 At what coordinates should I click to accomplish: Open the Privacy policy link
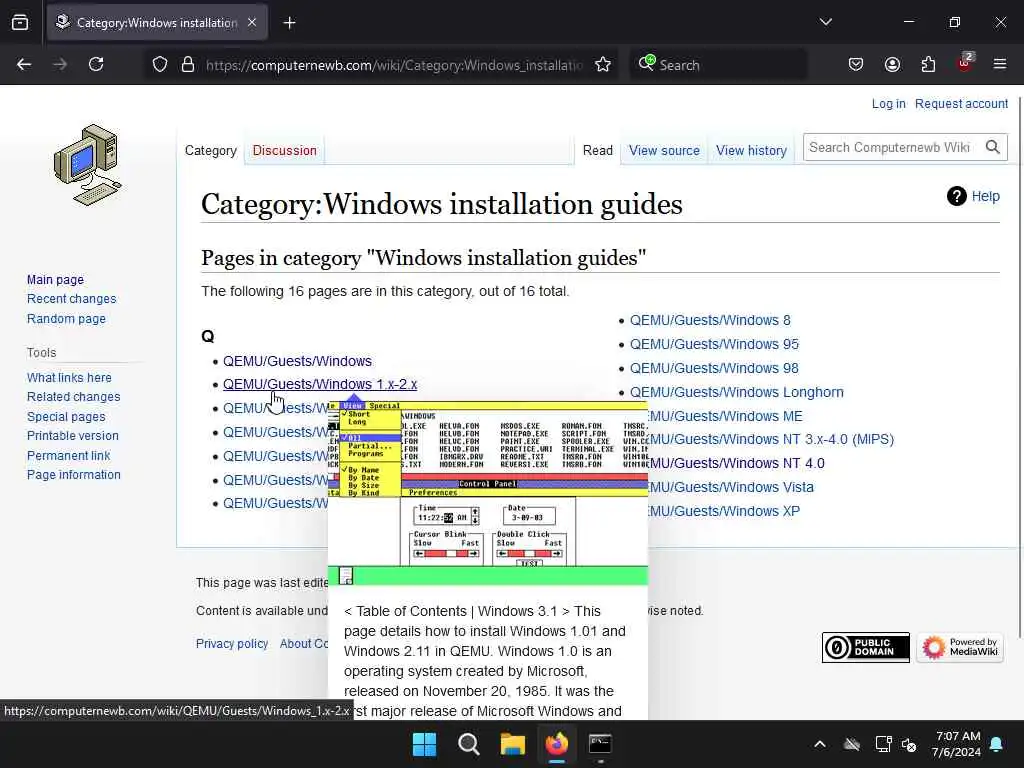coord(232,644)
